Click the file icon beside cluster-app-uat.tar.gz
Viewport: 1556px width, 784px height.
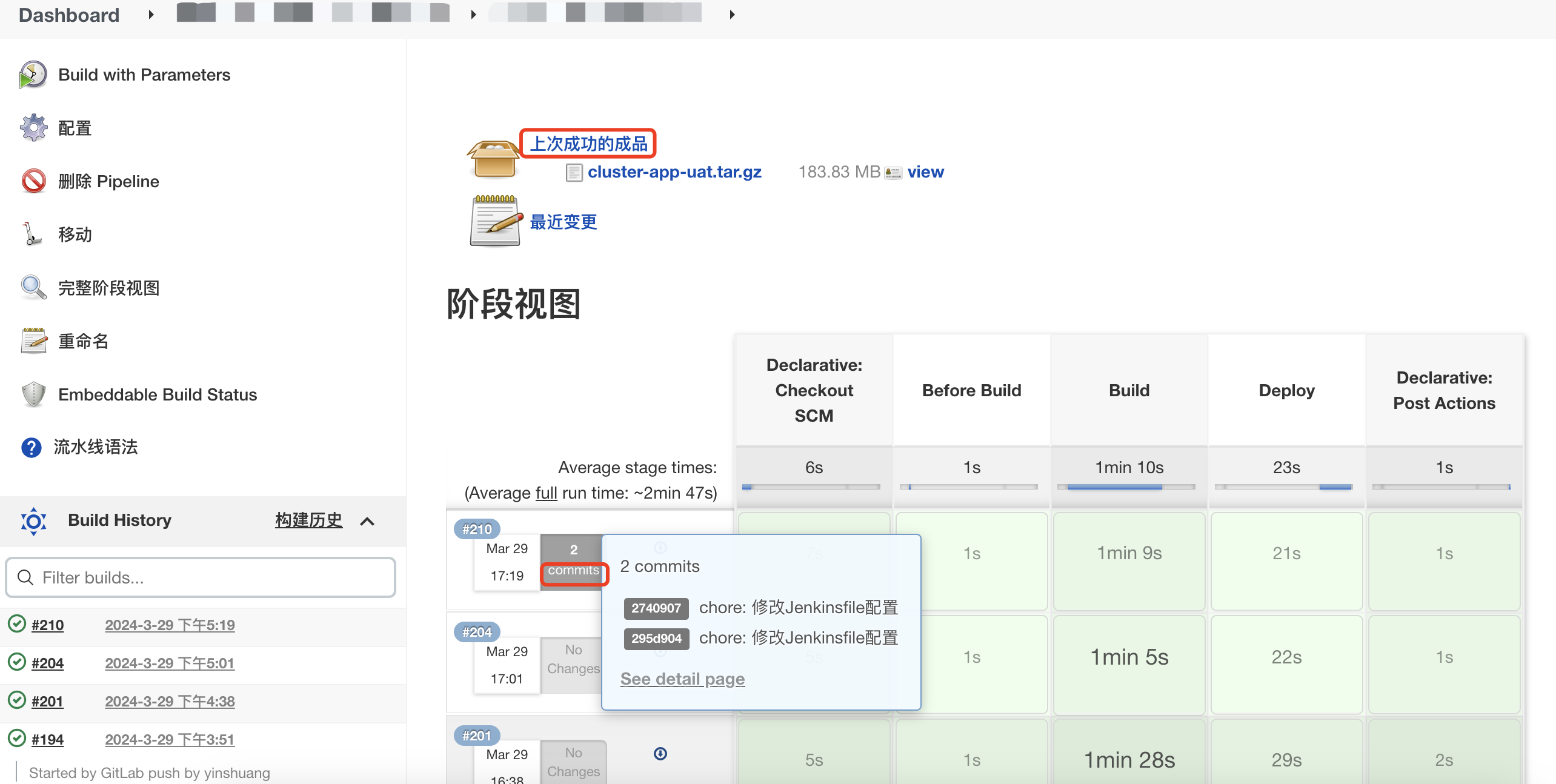click(574, 173)
